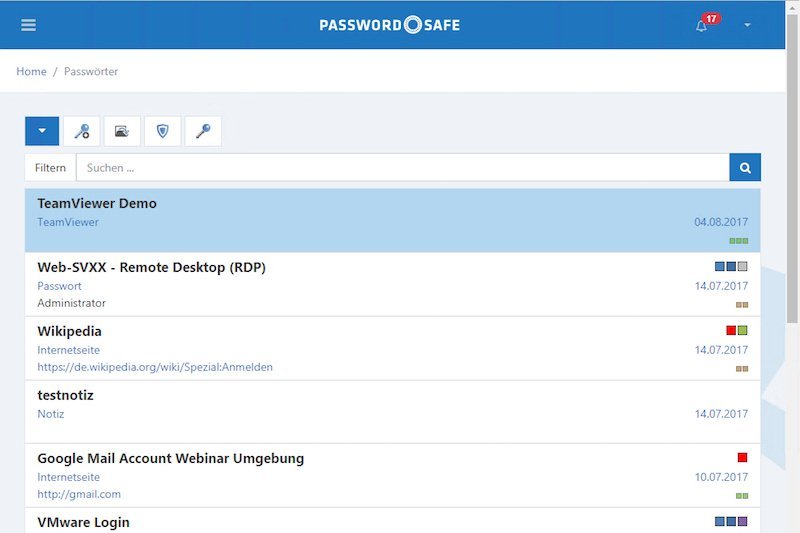Open the http://gmail.com link
The image size is (800, 533).
[x=79, y=494]
